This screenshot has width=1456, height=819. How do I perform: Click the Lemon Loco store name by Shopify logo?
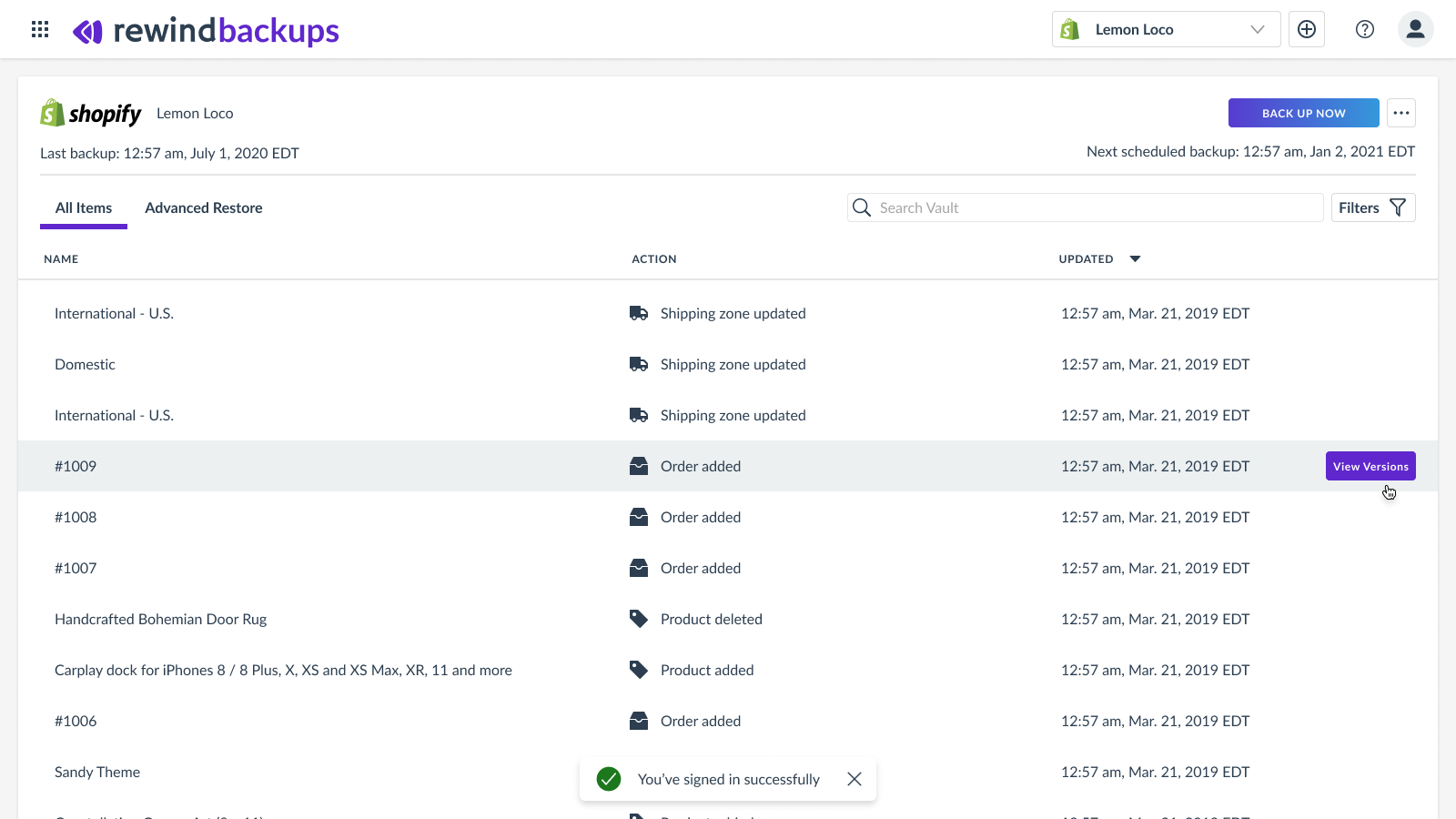195,113
